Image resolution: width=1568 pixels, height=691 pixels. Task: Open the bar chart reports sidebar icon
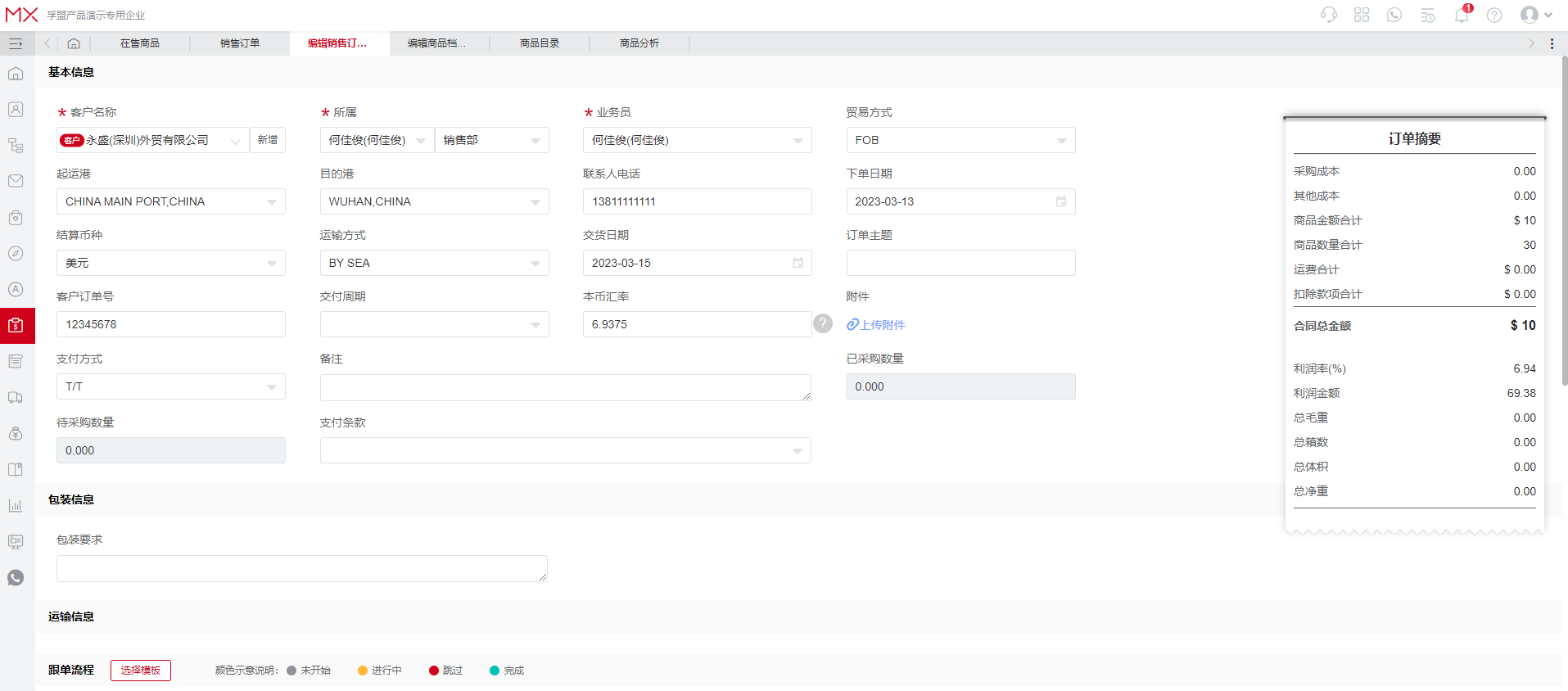[16, 506]
